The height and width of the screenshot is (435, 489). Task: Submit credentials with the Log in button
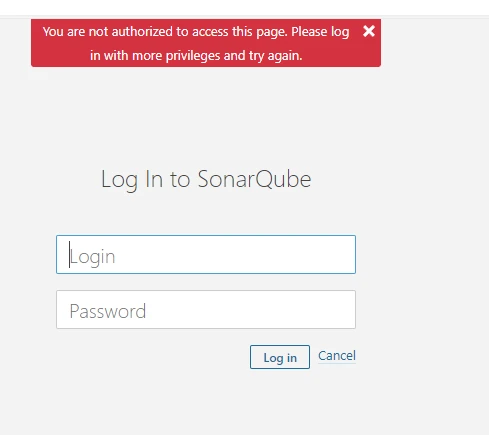[x=280, y=357]
